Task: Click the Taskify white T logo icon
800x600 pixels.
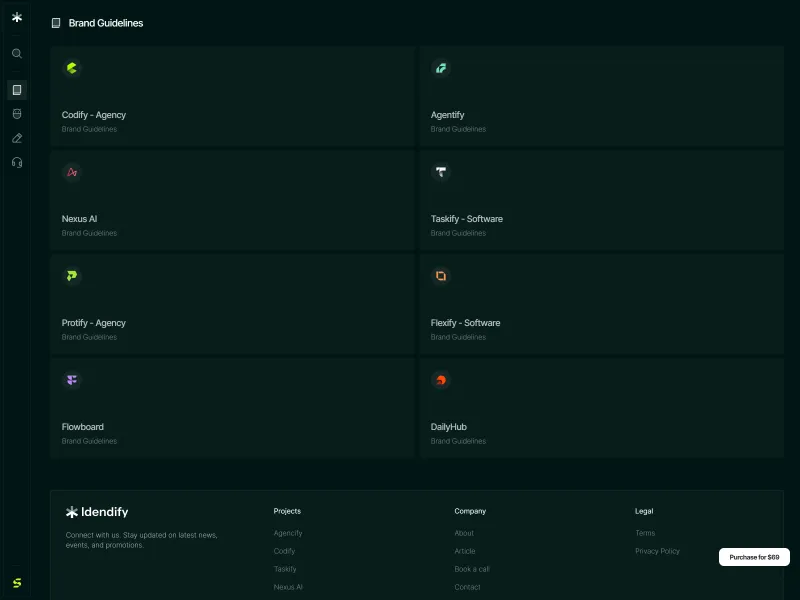Action: point(441,172)
